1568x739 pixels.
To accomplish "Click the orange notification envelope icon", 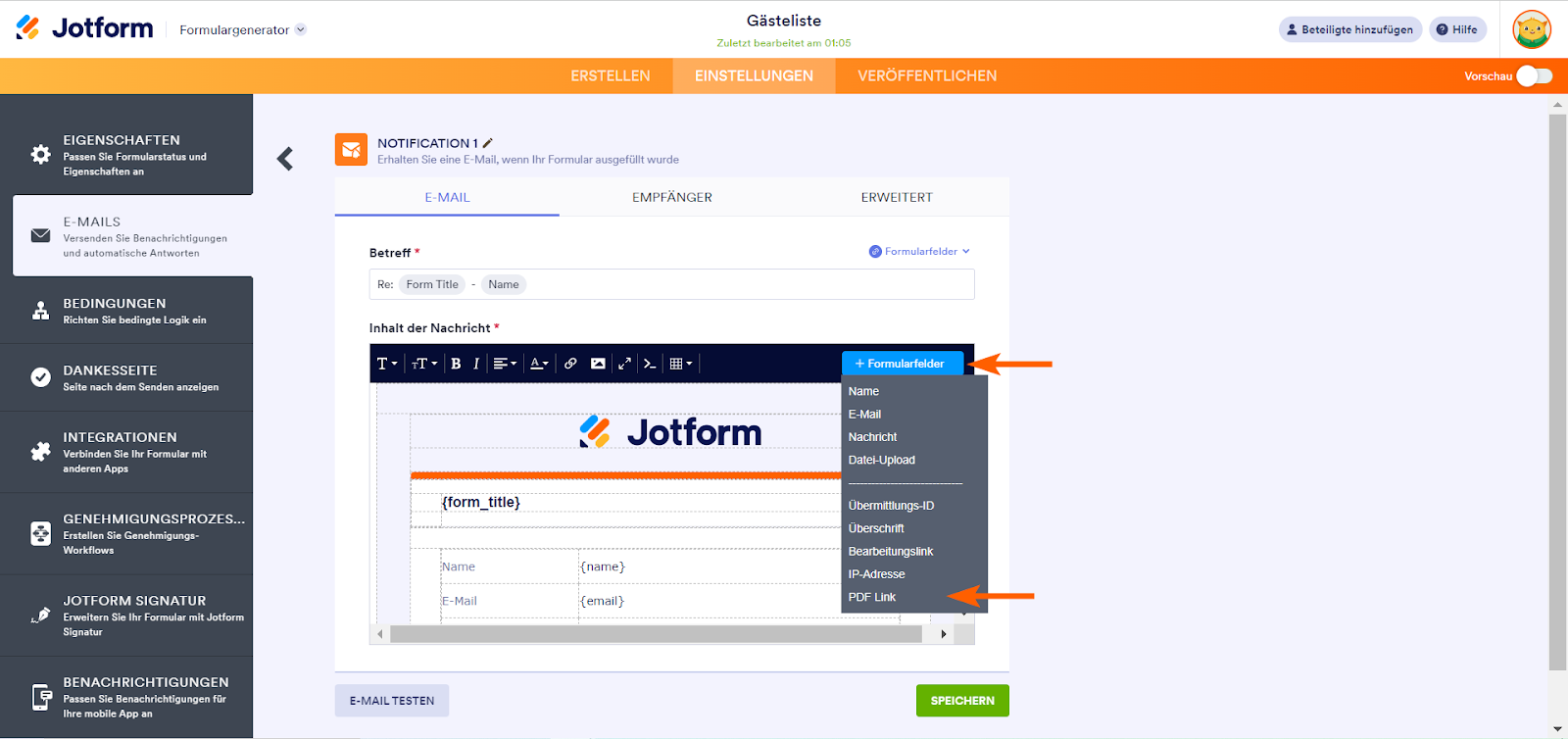I will 351,150.
